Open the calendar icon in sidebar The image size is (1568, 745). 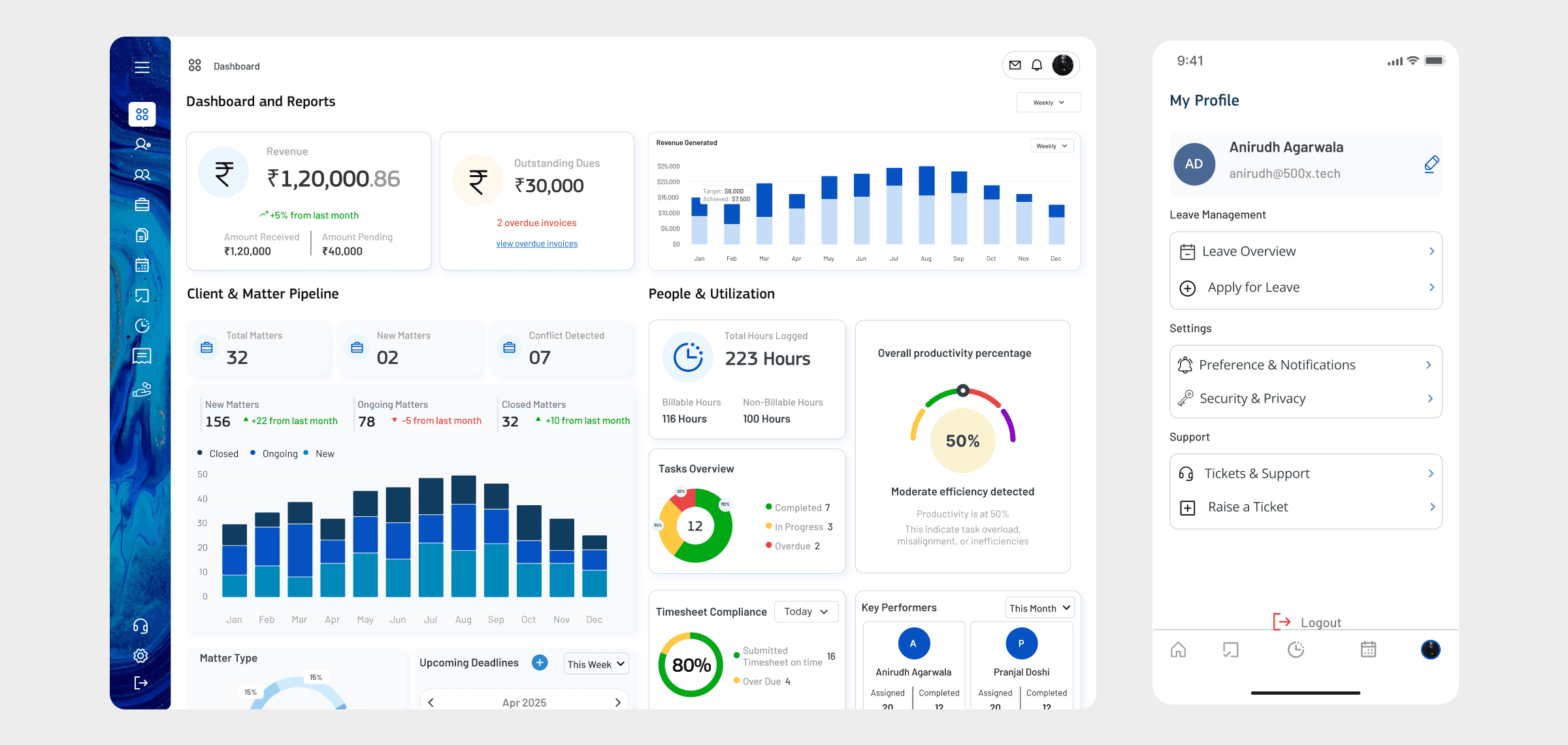pyautogui.click(x=142, y=265)
